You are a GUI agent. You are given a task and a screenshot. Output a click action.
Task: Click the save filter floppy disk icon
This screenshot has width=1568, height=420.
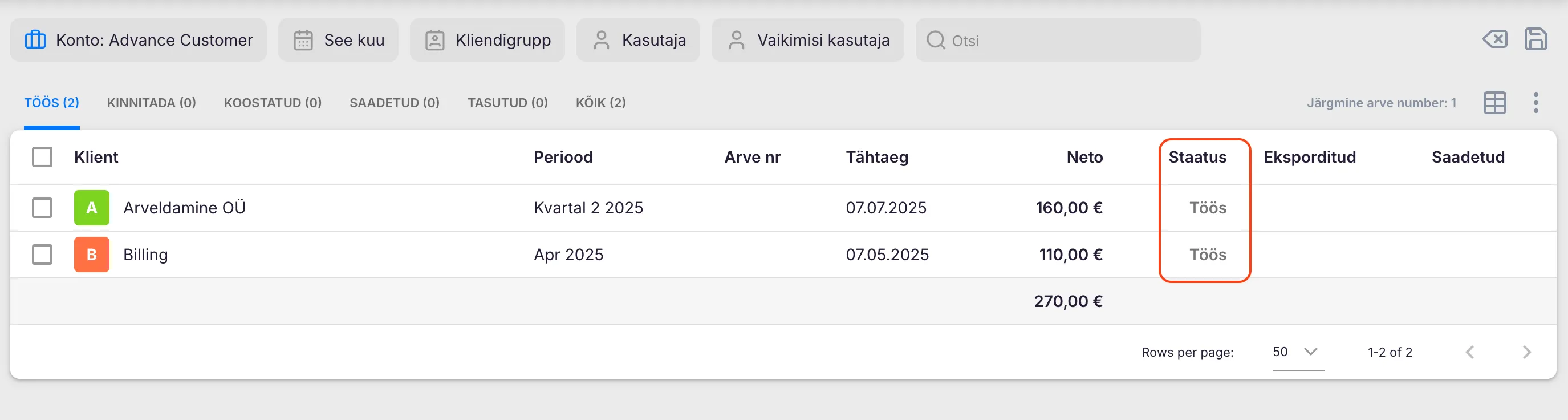[x=1535, y=39]
